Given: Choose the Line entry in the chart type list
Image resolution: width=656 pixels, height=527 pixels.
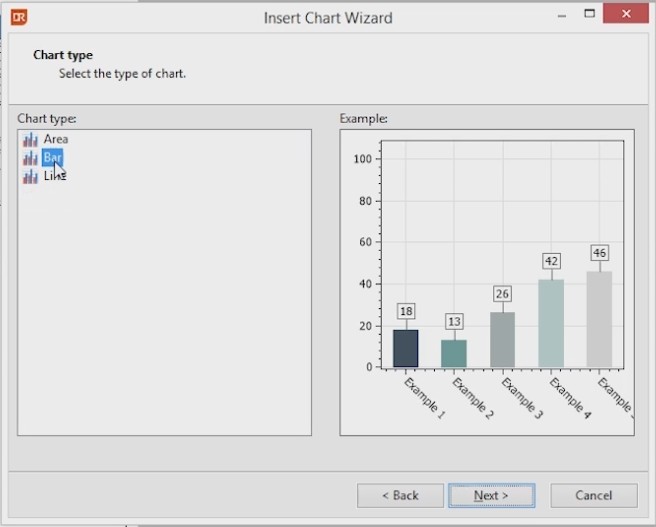Looking at the screenshot, I should (55, 176).
